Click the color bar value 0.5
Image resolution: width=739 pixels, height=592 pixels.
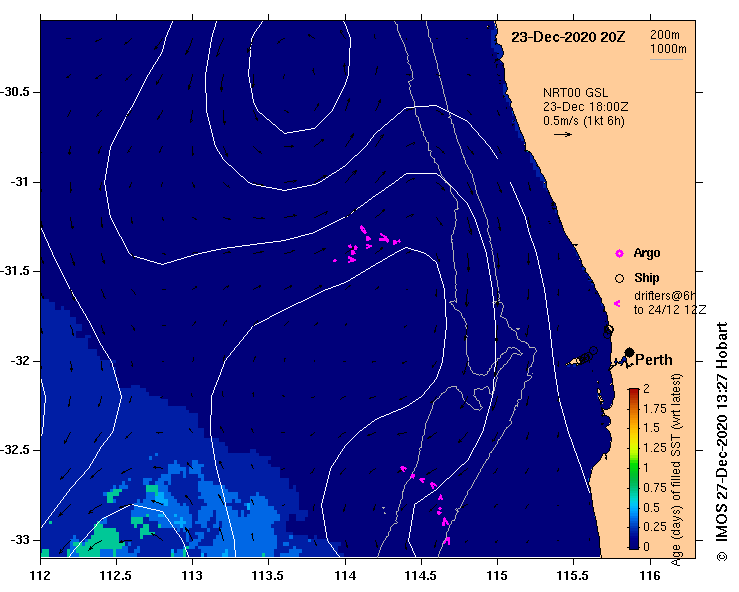651,508
